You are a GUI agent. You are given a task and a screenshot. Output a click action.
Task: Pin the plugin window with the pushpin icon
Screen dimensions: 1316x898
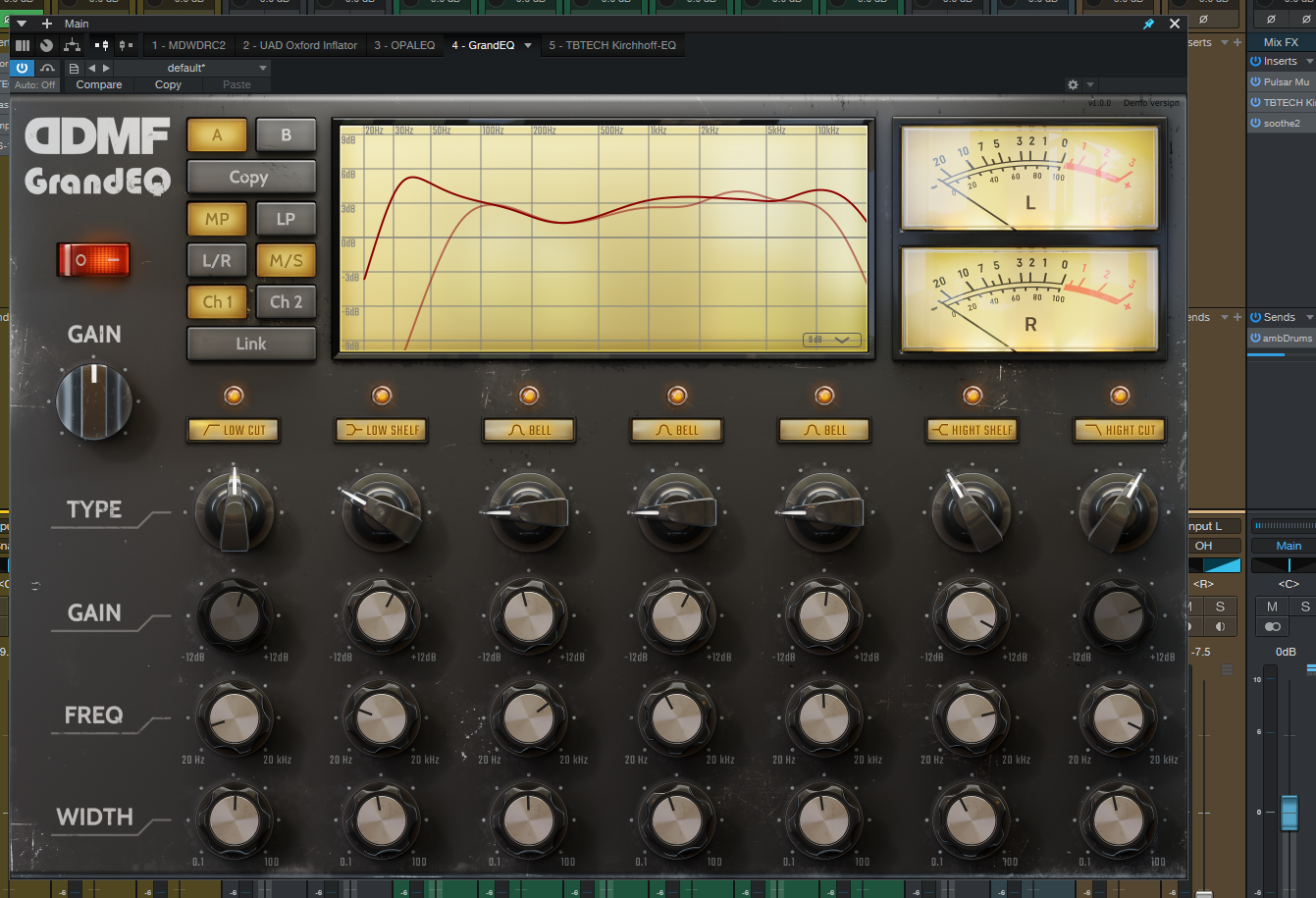tap(1149, 24)
